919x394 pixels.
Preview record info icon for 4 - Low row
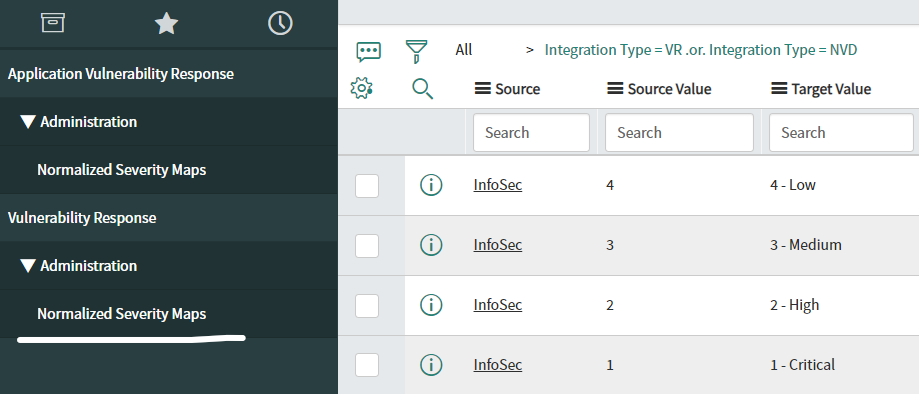click(x=431, y=185)
